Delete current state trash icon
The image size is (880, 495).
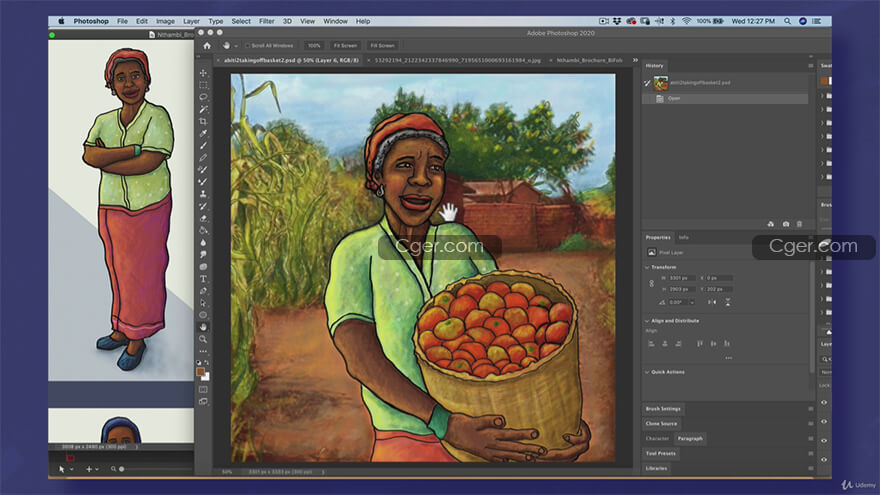coord(799,224)
